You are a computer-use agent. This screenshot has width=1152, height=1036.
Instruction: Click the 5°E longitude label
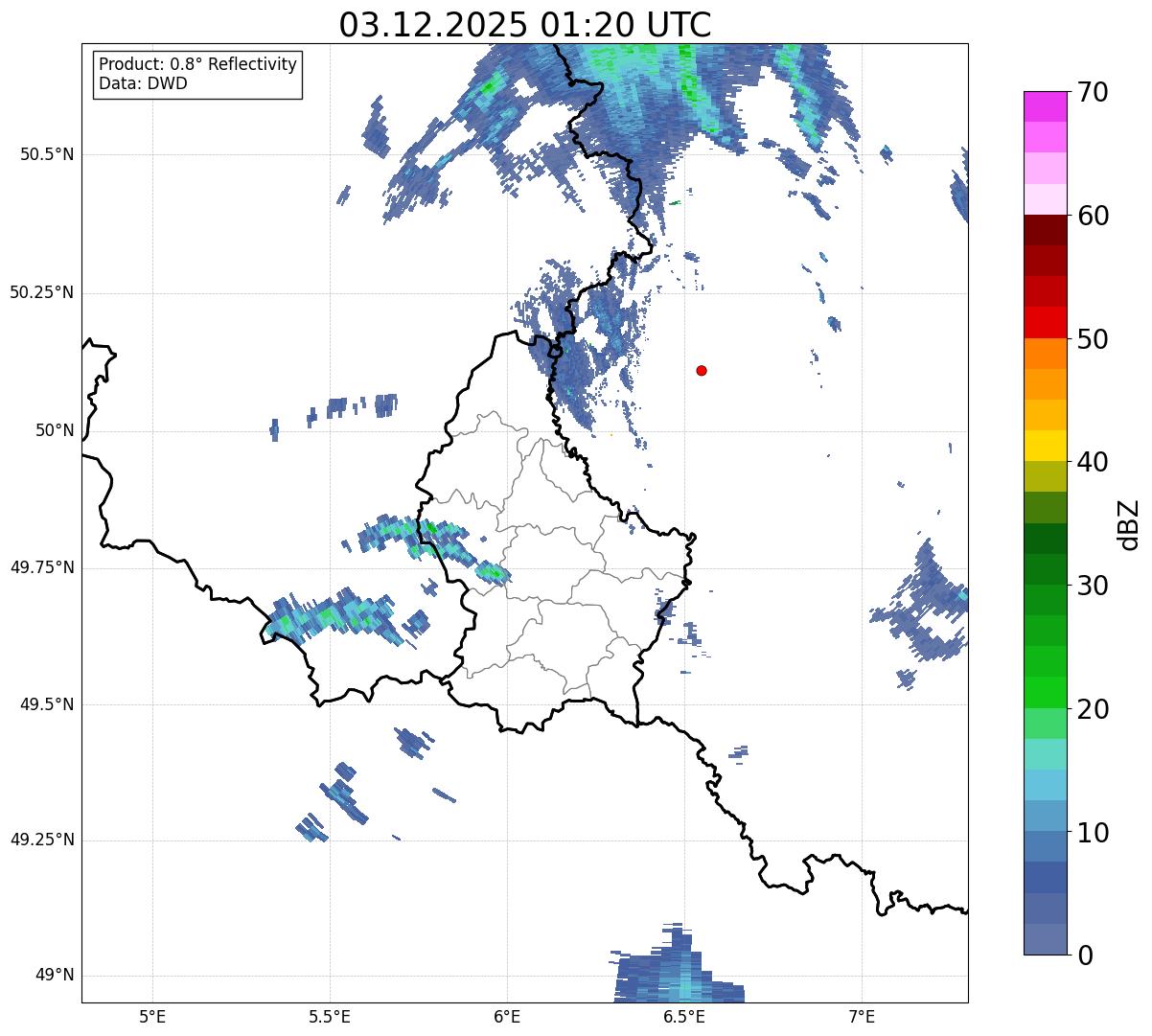[152, 1016]
